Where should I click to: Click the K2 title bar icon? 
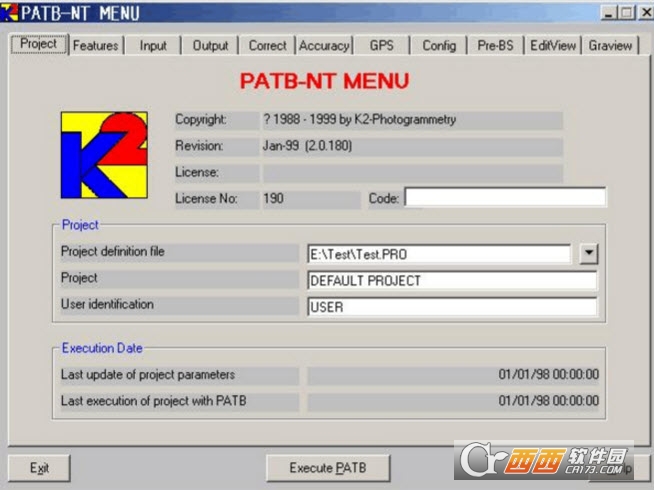(9, 12)
